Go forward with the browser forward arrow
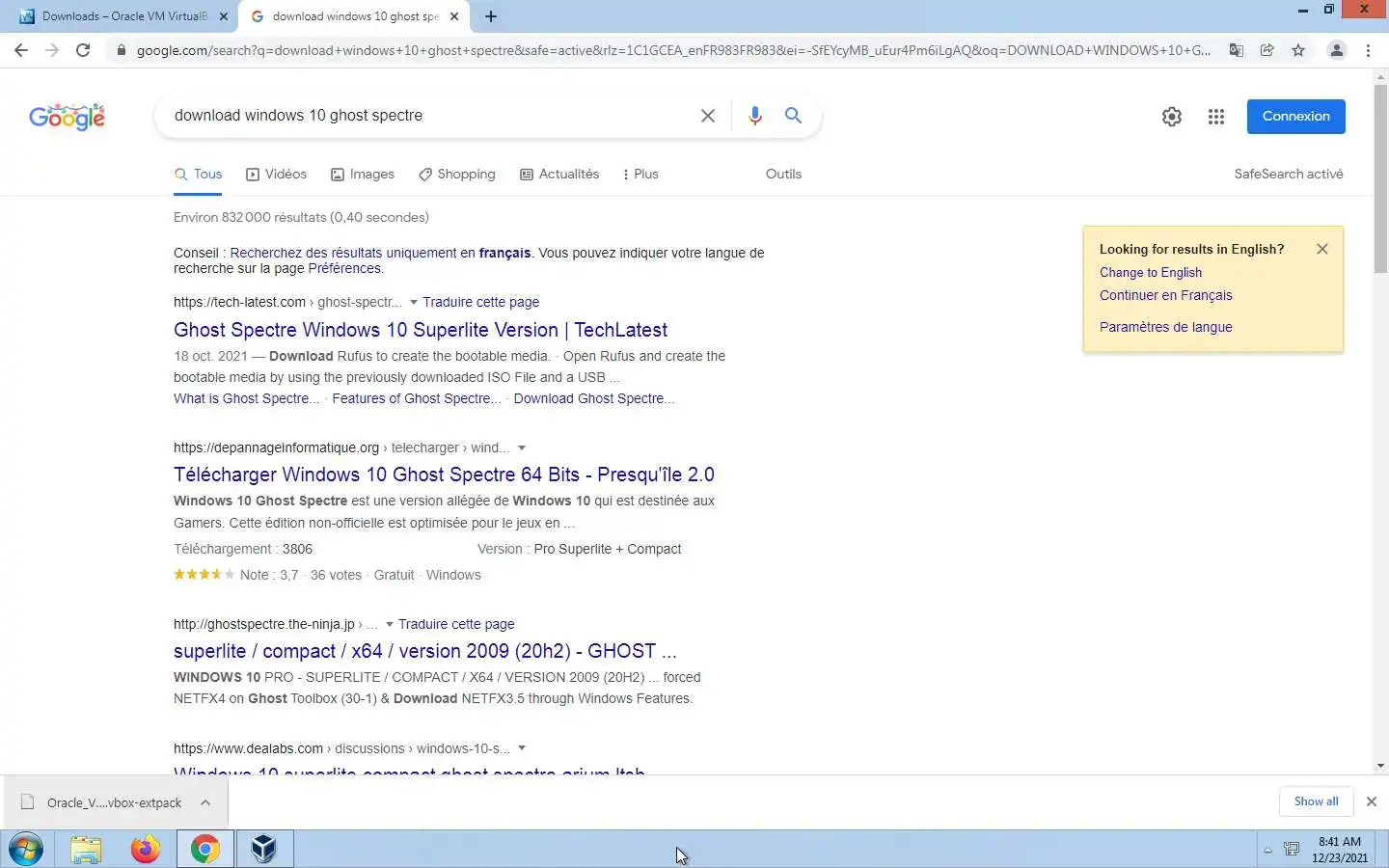The width and height of the screenshot is (1389, 868). pyautogui.click(x=52, y=50)
